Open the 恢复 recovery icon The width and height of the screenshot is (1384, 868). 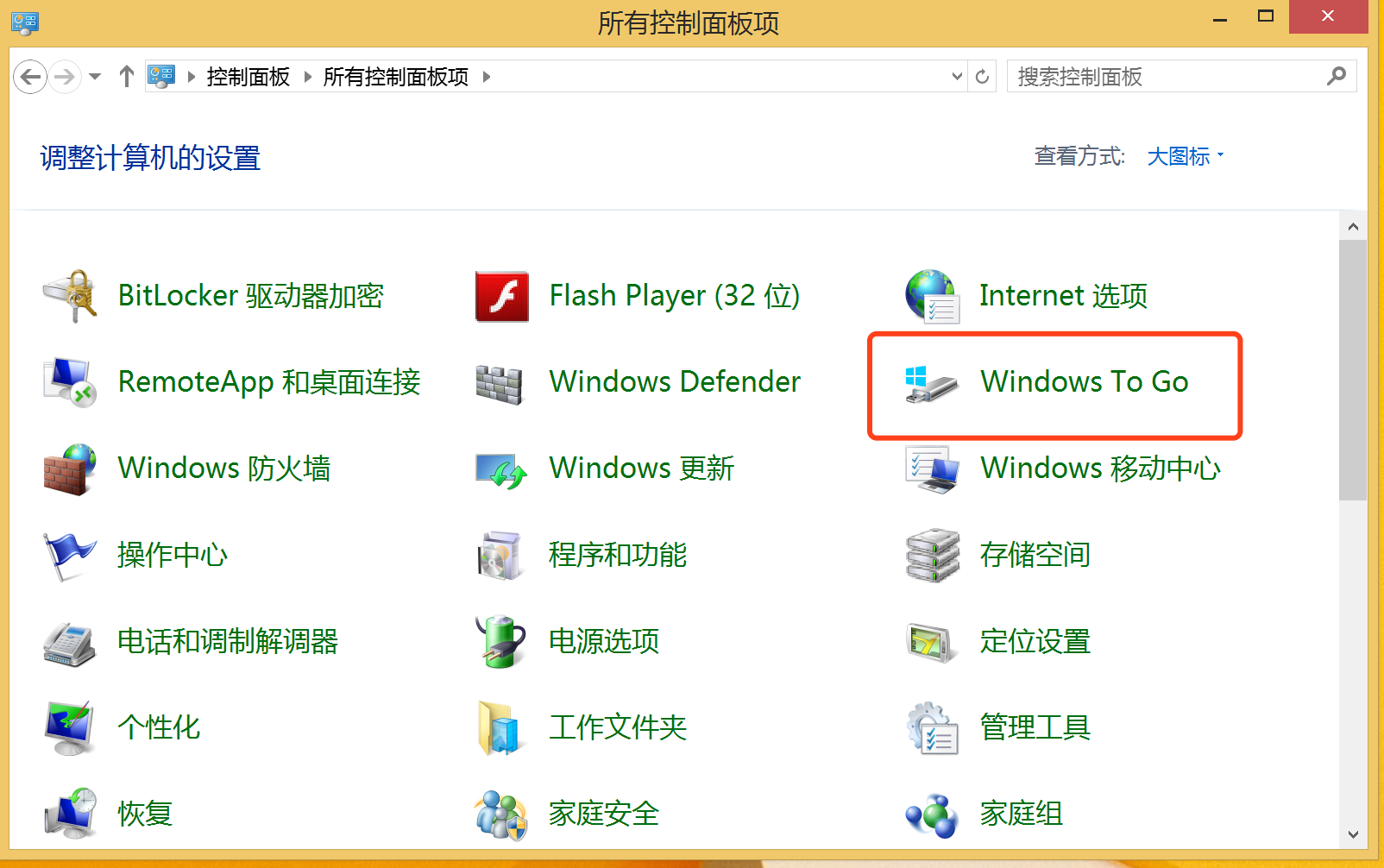click(70, 813)
